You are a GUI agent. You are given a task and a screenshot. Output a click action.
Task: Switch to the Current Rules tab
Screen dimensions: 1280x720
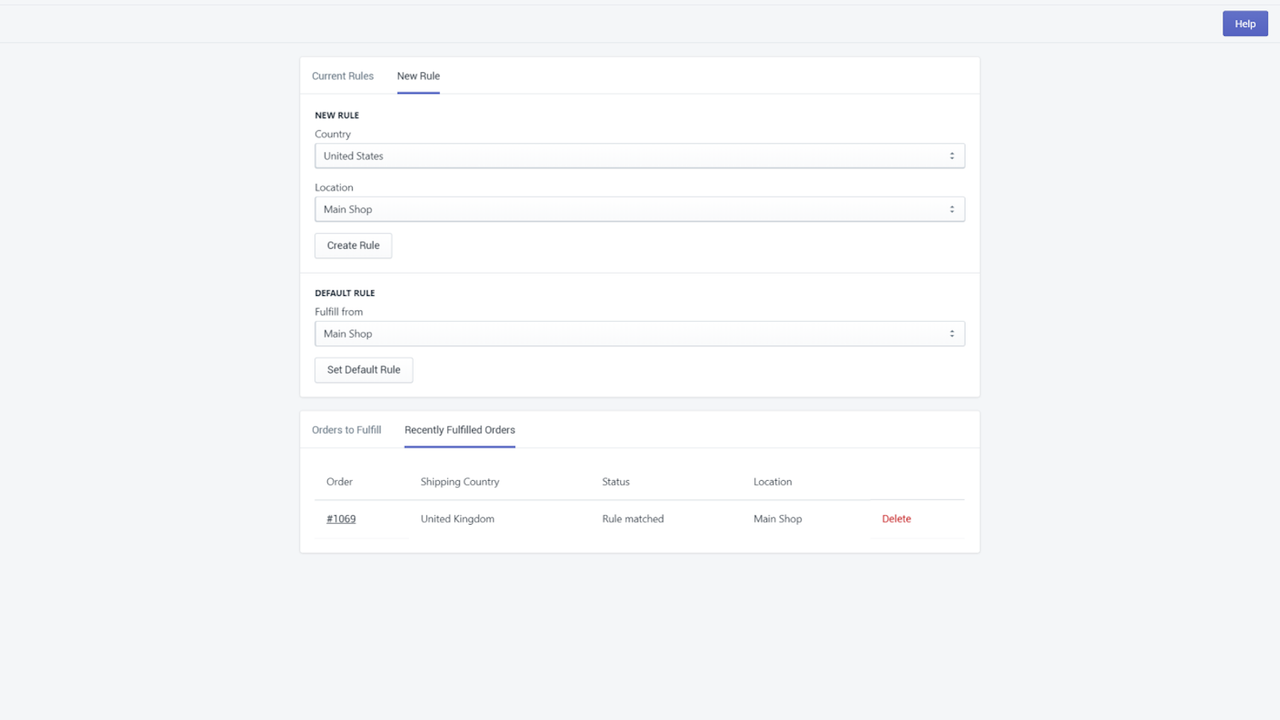click(x=342, y=75)
